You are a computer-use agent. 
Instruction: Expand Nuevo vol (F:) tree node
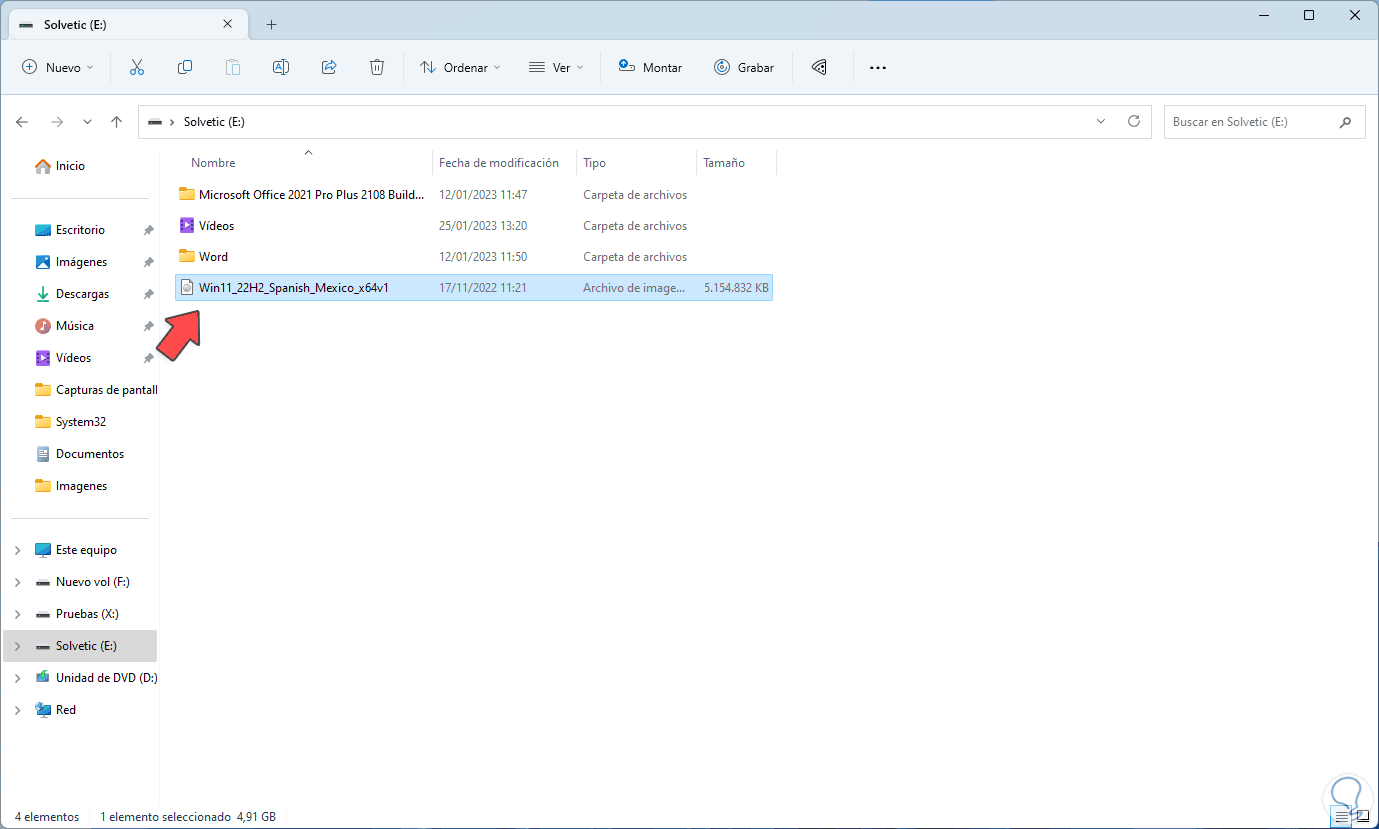(x=18, y=582)
